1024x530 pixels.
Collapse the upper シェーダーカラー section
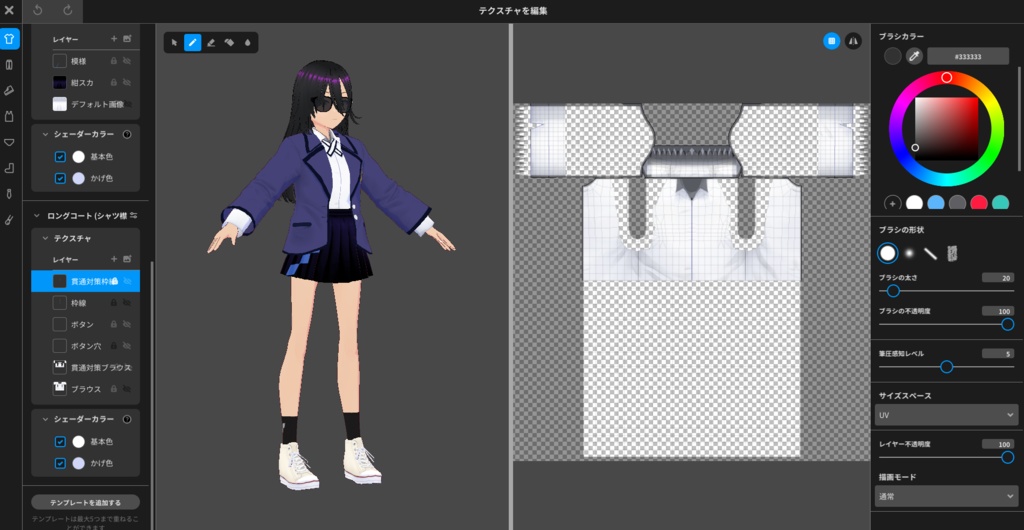tap(46, 134)
